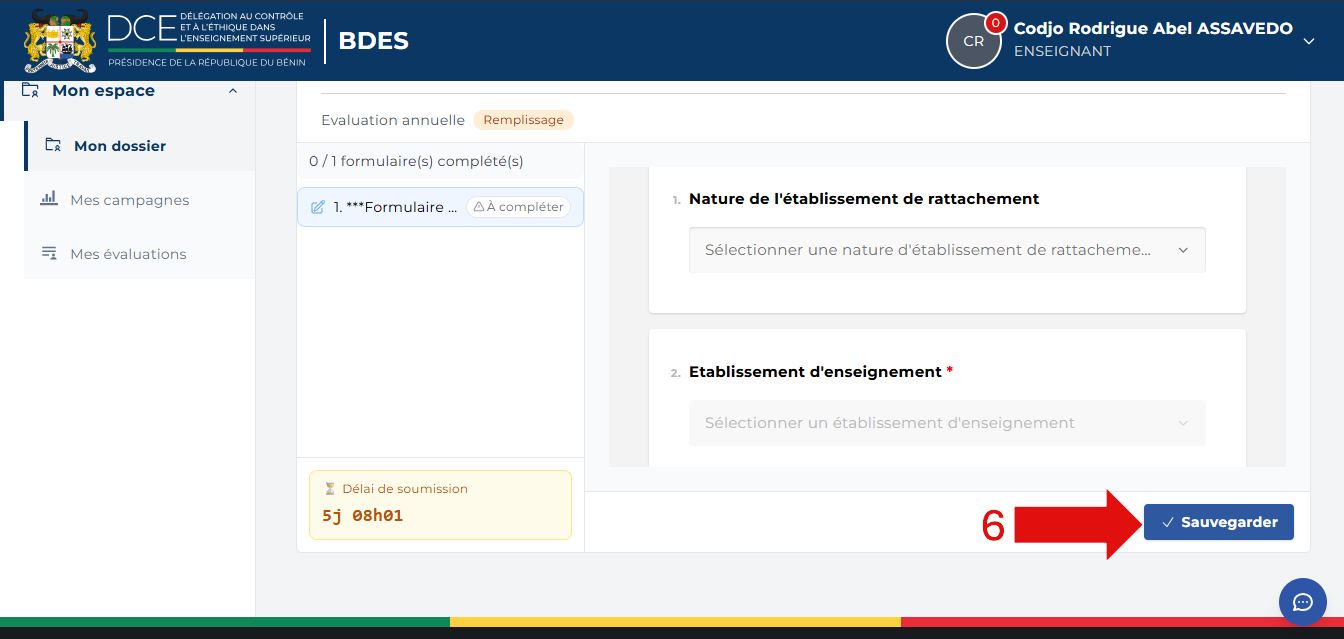Click the Benin coat of arms logo
Image resolution: width=1344 pixels, height=639 pixels.
(60, 41)
